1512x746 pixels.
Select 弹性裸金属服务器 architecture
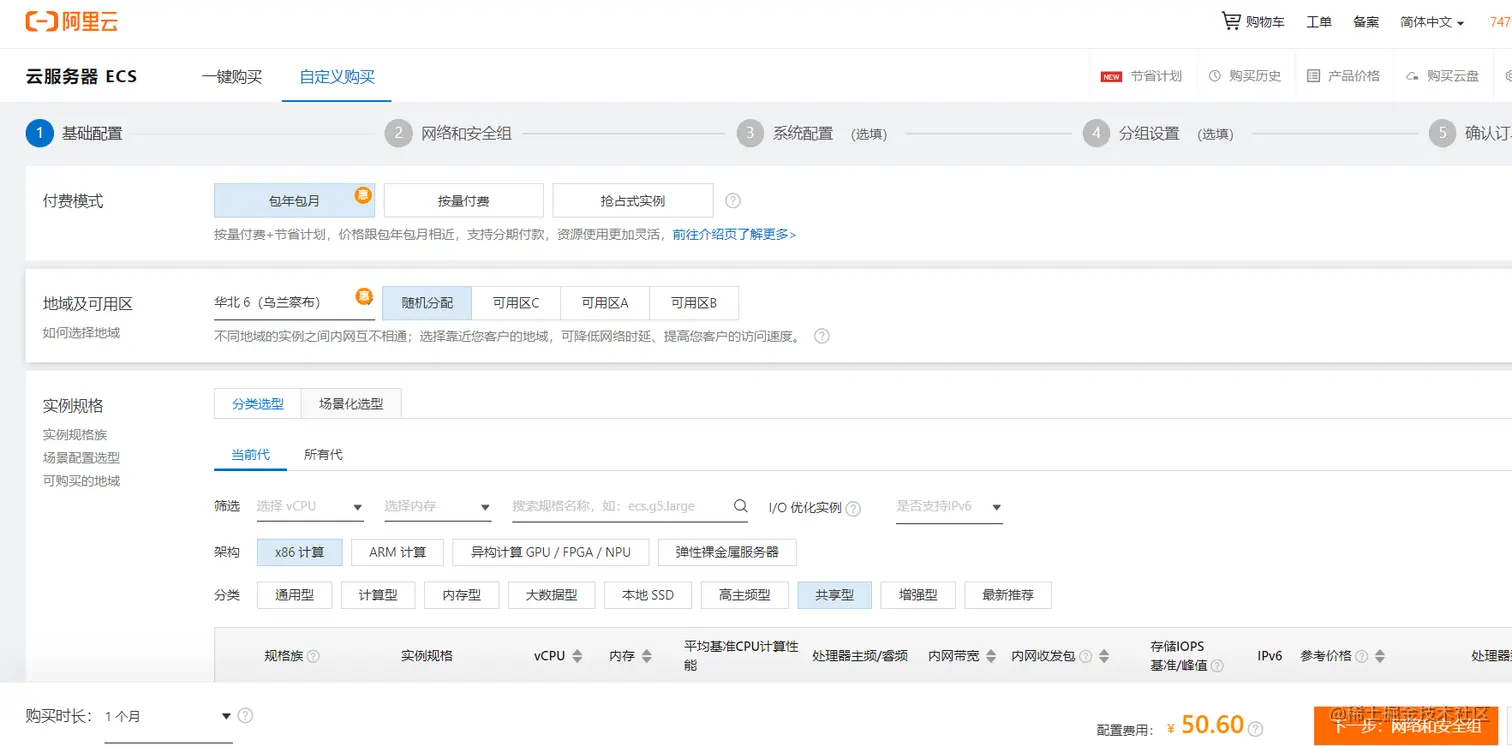click(727, 552)
